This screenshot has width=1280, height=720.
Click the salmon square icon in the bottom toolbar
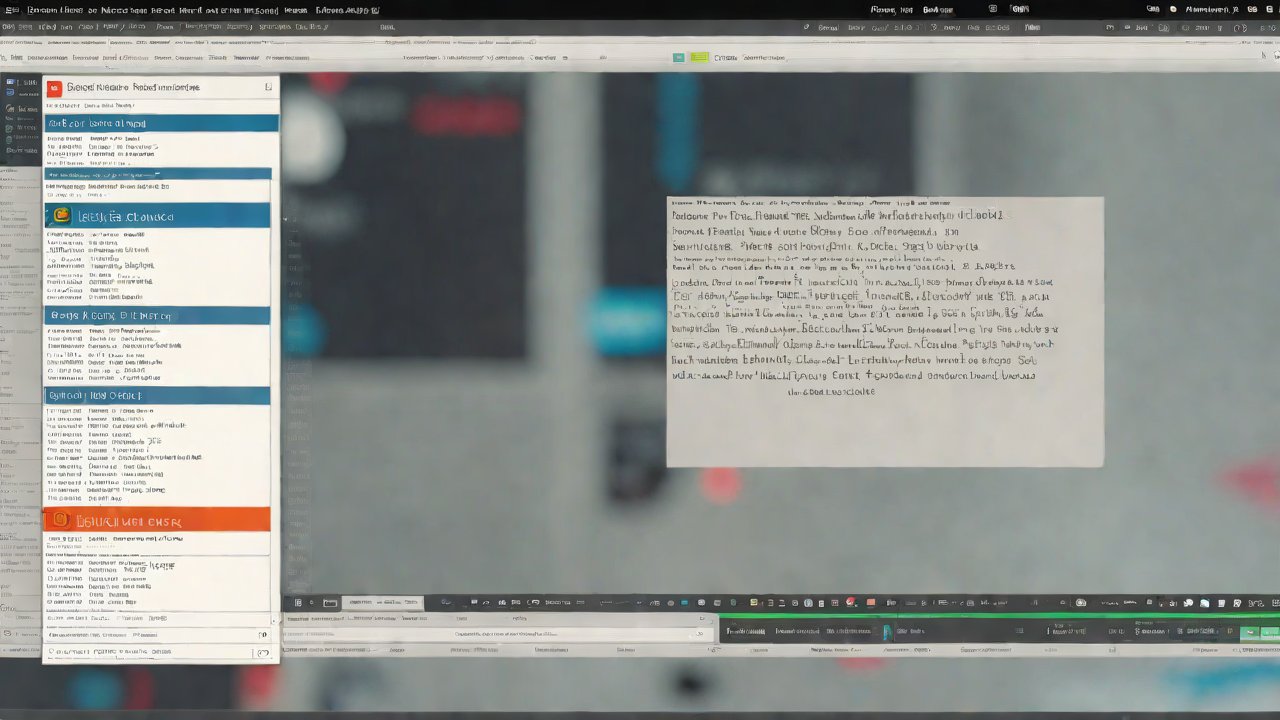click(871, 602)
